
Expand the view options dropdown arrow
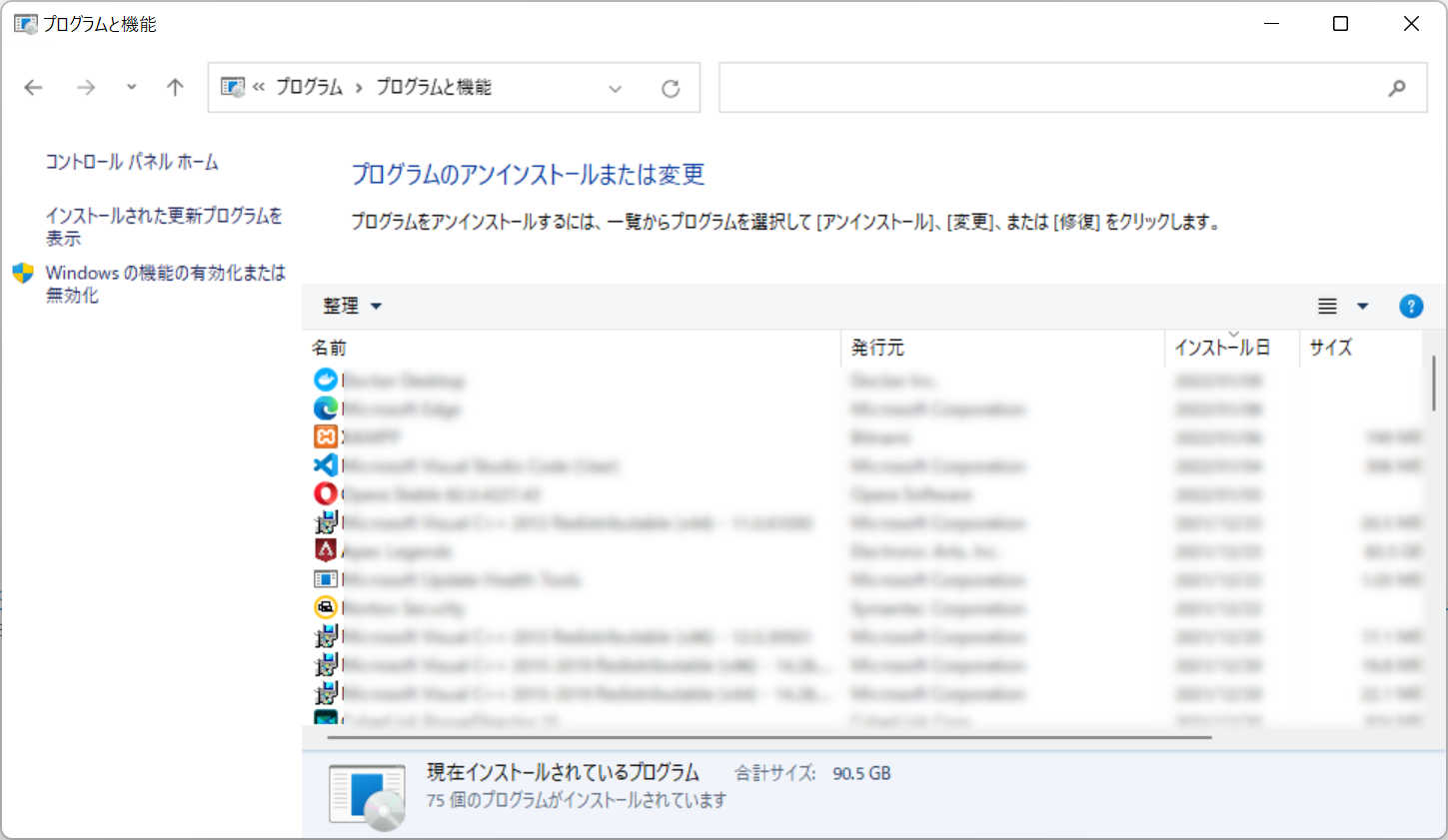tap(1362, 307)
